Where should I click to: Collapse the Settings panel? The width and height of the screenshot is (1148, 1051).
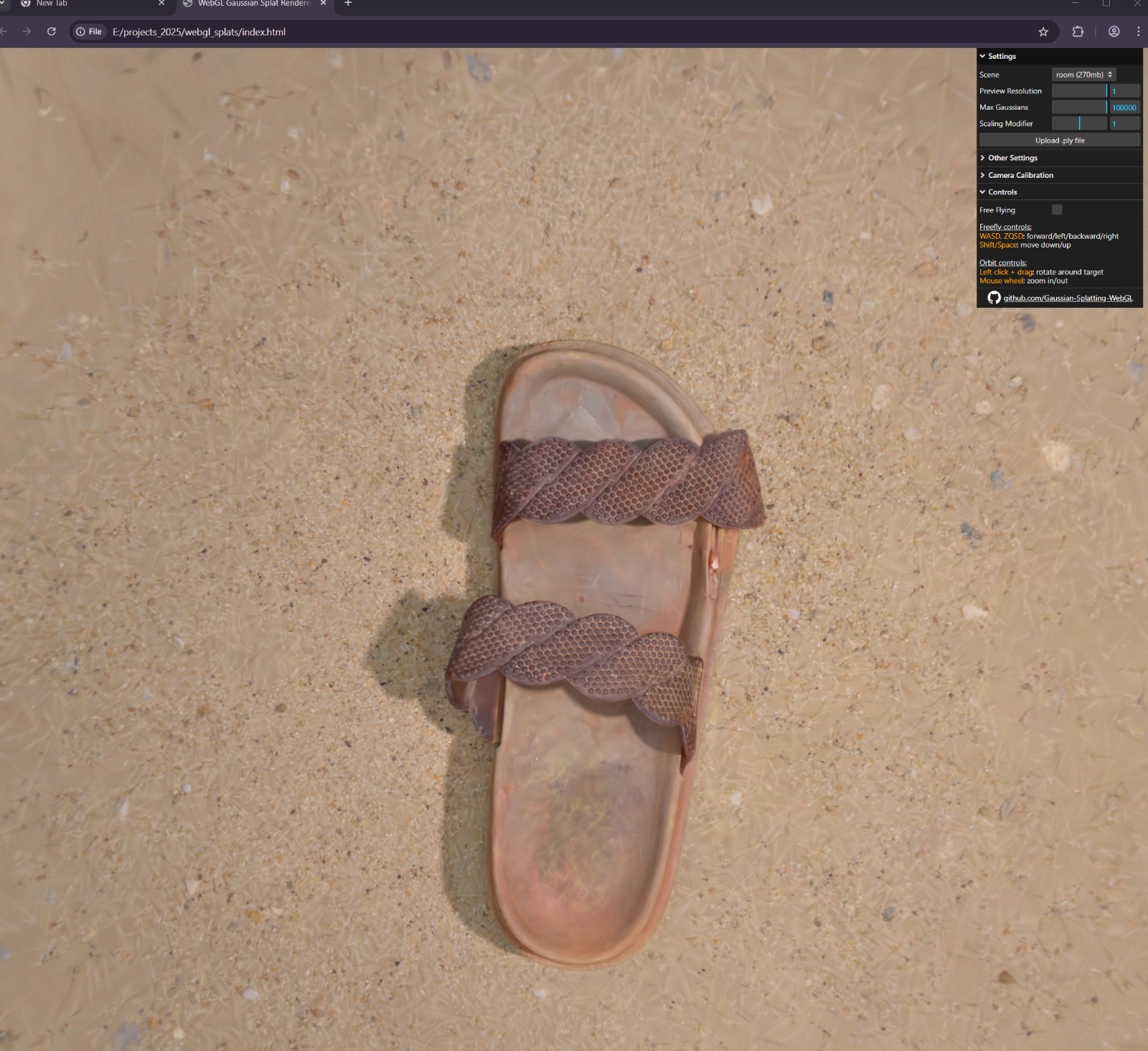click(1059, 56)
